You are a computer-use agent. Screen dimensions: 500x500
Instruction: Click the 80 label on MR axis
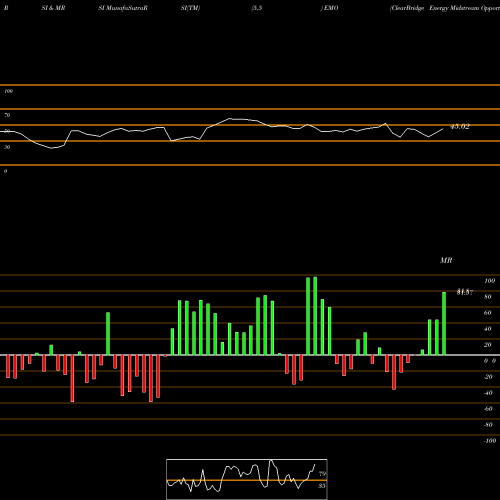click(x=488, y=297)
